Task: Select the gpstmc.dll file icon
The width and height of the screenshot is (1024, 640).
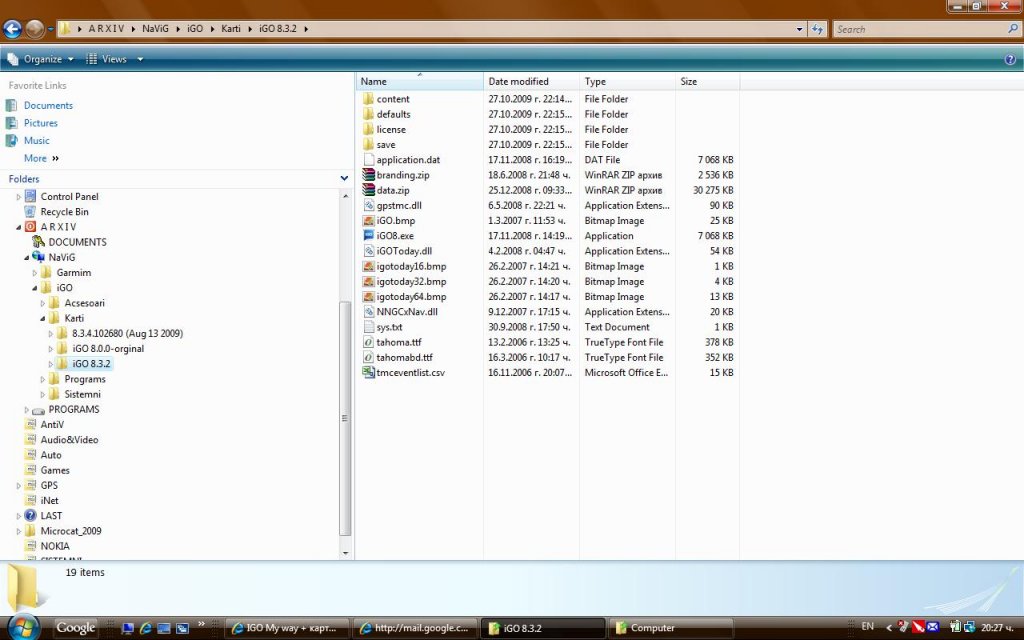Action: 368,205
